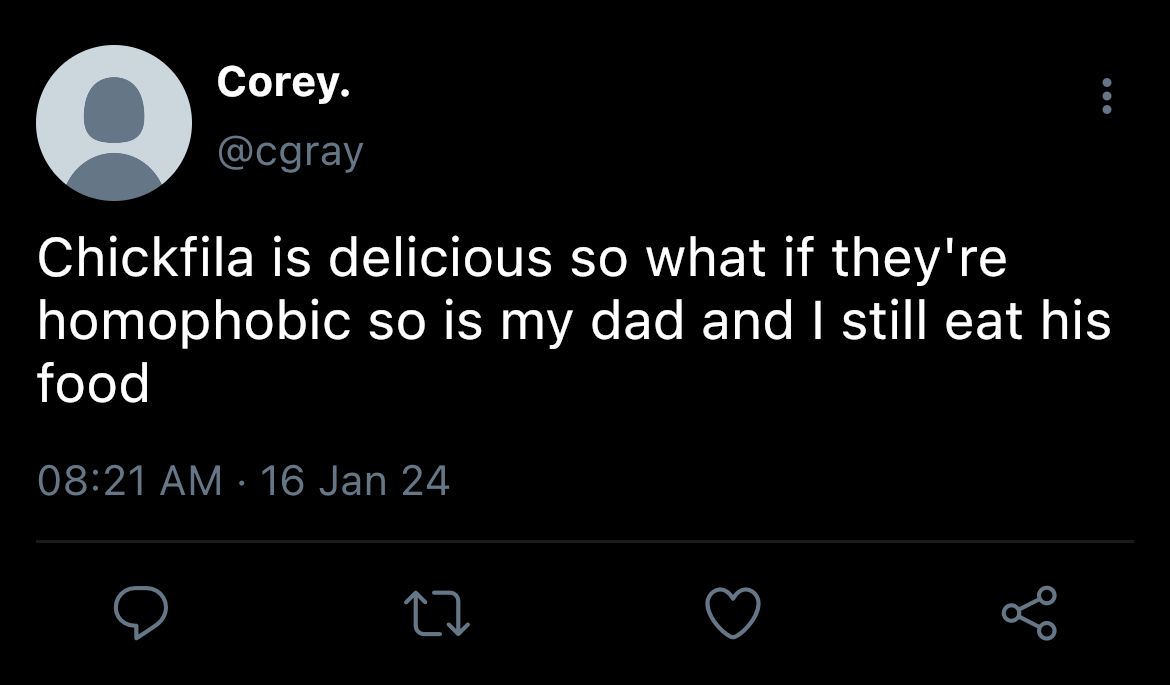This screenshot has height=685, width=1170.
Task: Visit the @cgray handle
Action: [290, 152]
